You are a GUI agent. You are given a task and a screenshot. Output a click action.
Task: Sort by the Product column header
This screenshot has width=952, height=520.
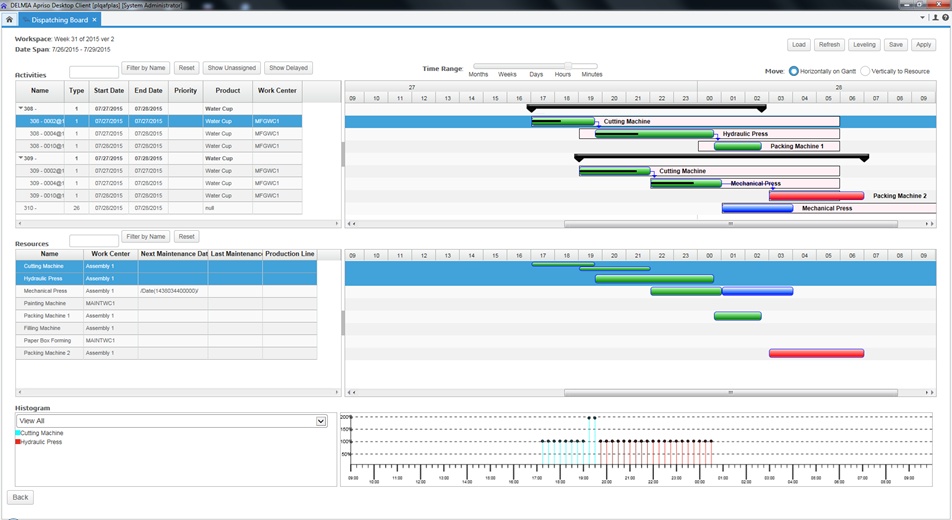(x=228, y=91)
